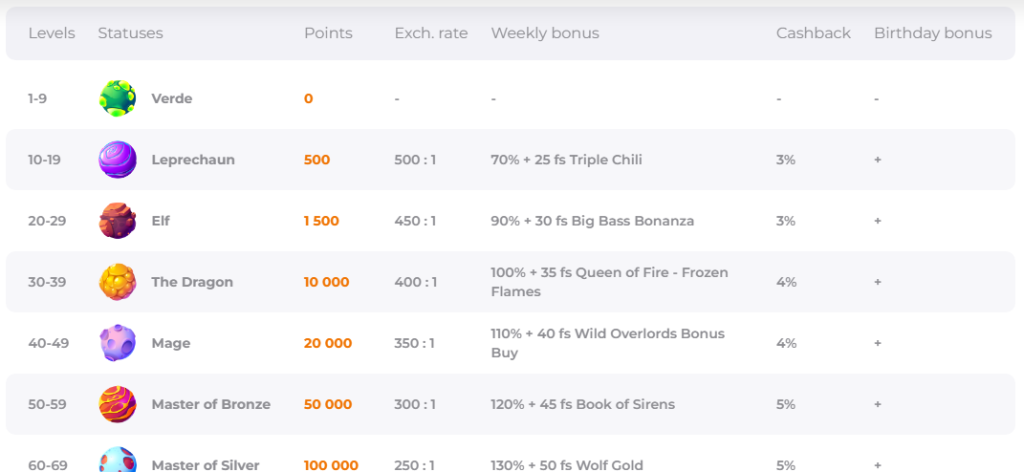Click the green Verde status icon
The height and width of the screenshot is (472, 1024).
pos(118,98)
